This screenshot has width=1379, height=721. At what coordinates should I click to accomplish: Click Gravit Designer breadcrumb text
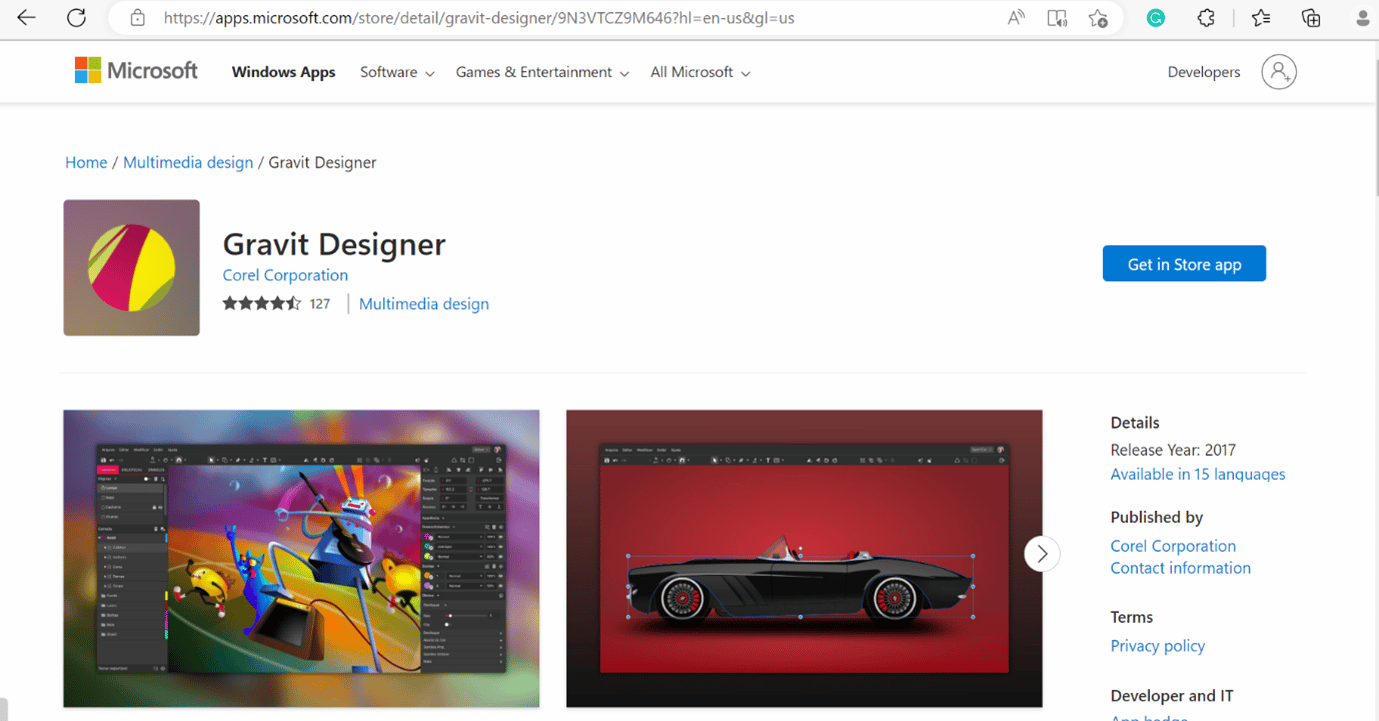click(x=323, y=162)
